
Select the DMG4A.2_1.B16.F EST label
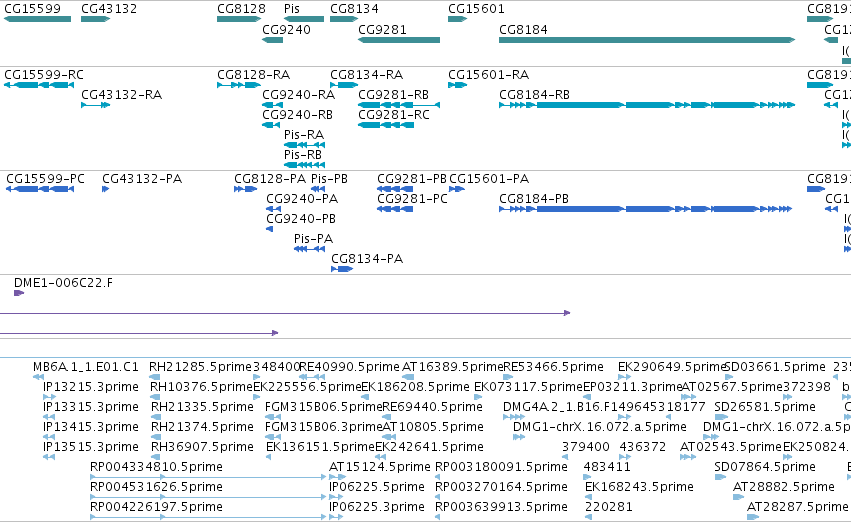click(559, 407)
